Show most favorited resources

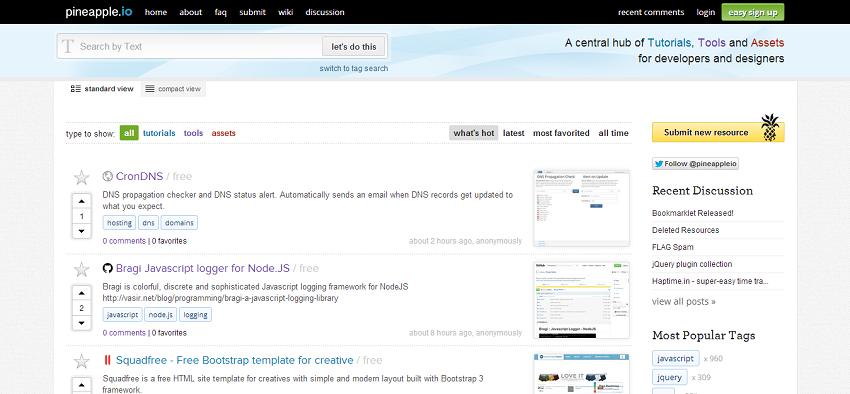(x=561, y=133)
